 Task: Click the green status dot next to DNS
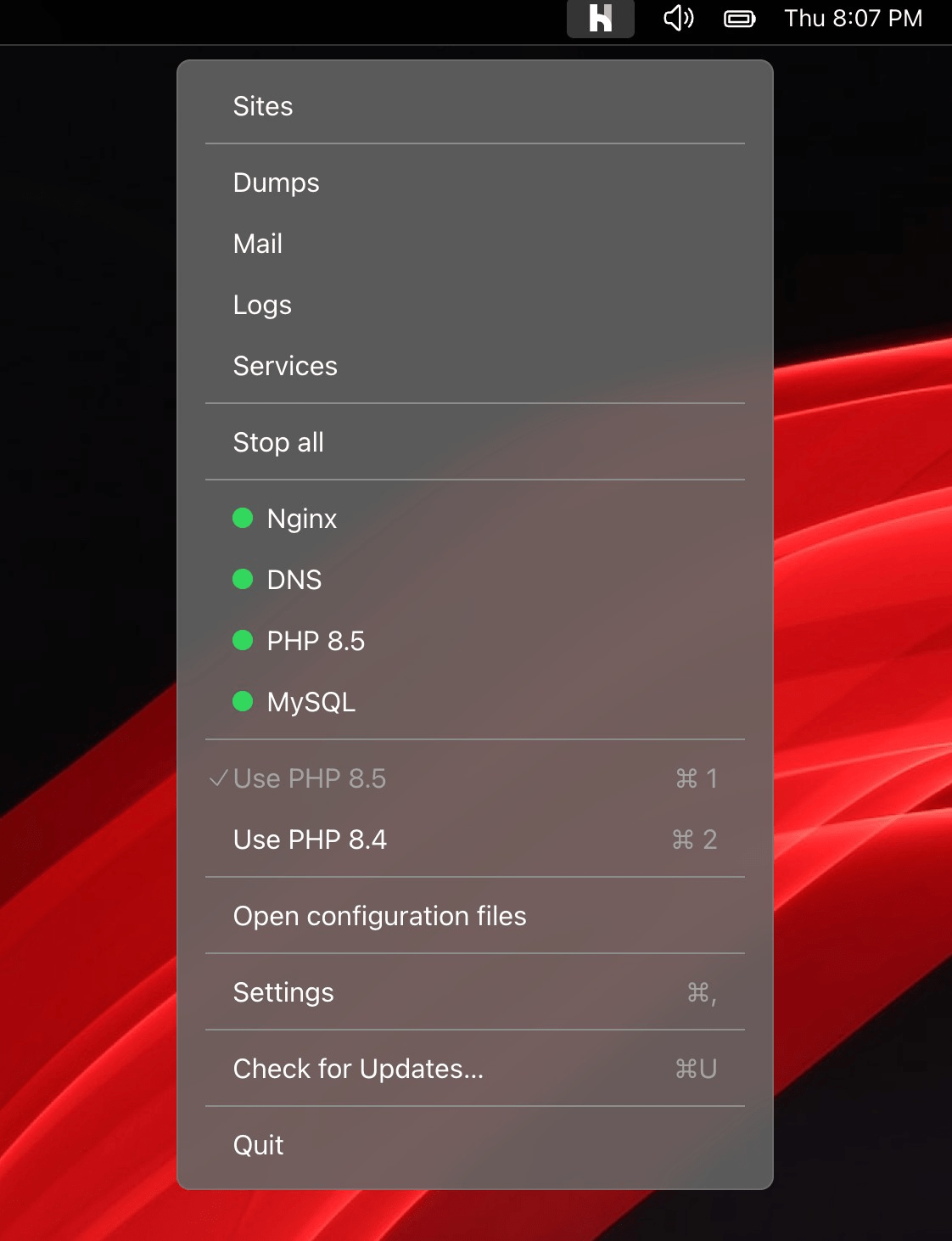click(x=243, y=579)
